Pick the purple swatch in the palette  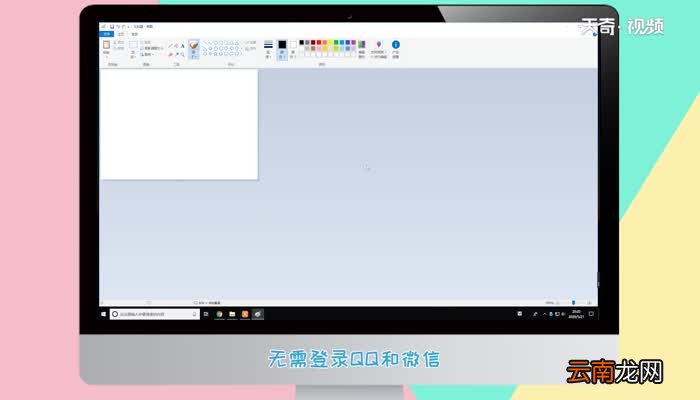[354, 42]
